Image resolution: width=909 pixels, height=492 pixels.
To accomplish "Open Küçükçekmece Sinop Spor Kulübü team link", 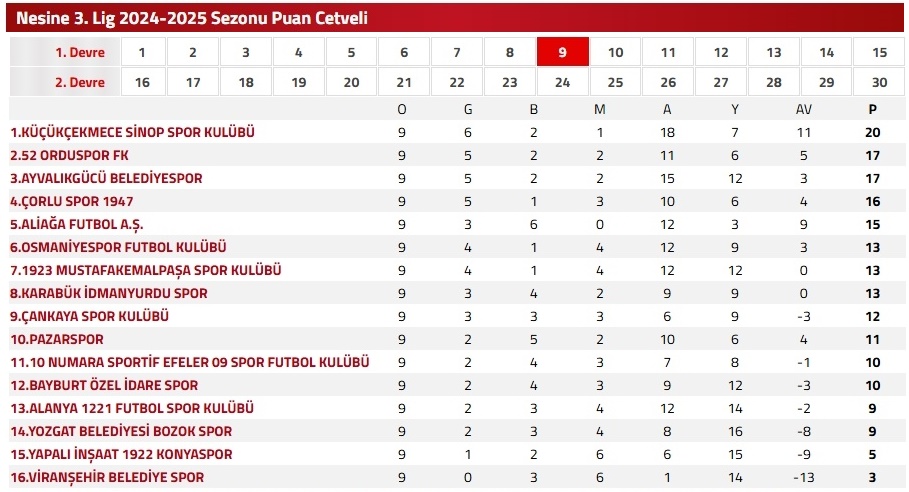I will (x=133, y=132).
